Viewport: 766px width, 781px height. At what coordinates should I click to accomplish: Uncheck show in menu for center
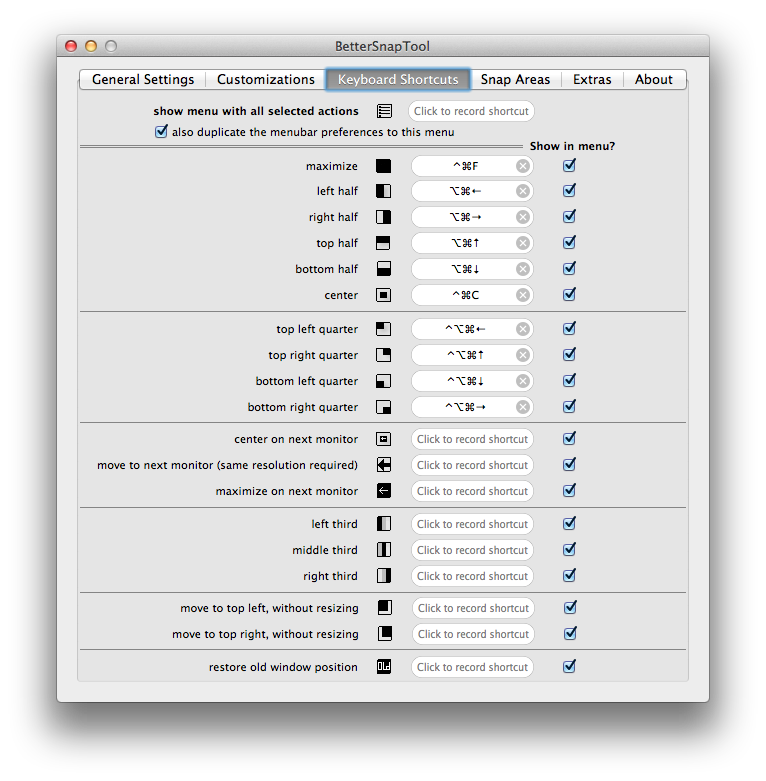point(569,294)
